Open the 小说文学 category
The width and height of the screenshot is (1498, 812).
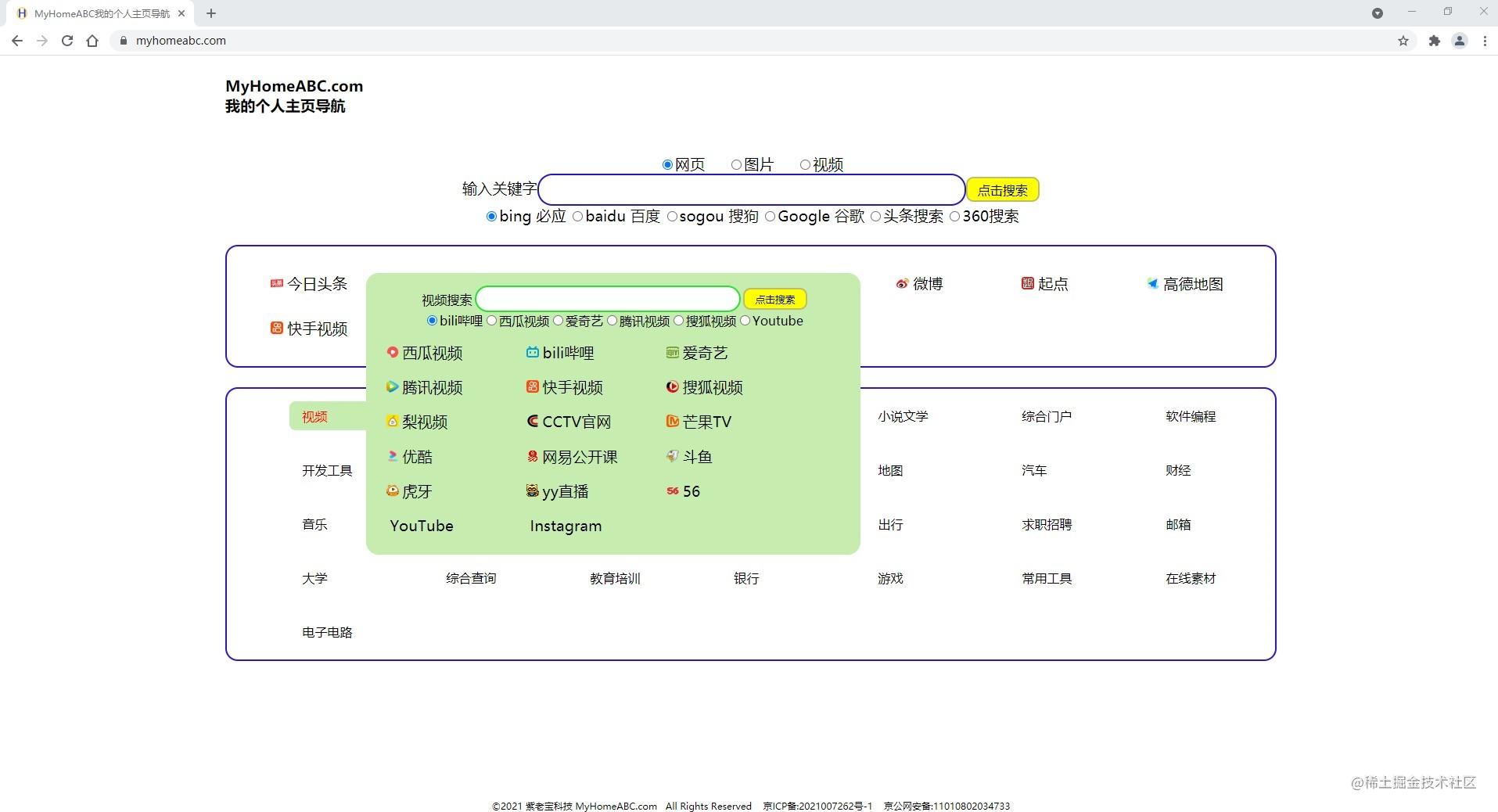[x=903, y=416]
